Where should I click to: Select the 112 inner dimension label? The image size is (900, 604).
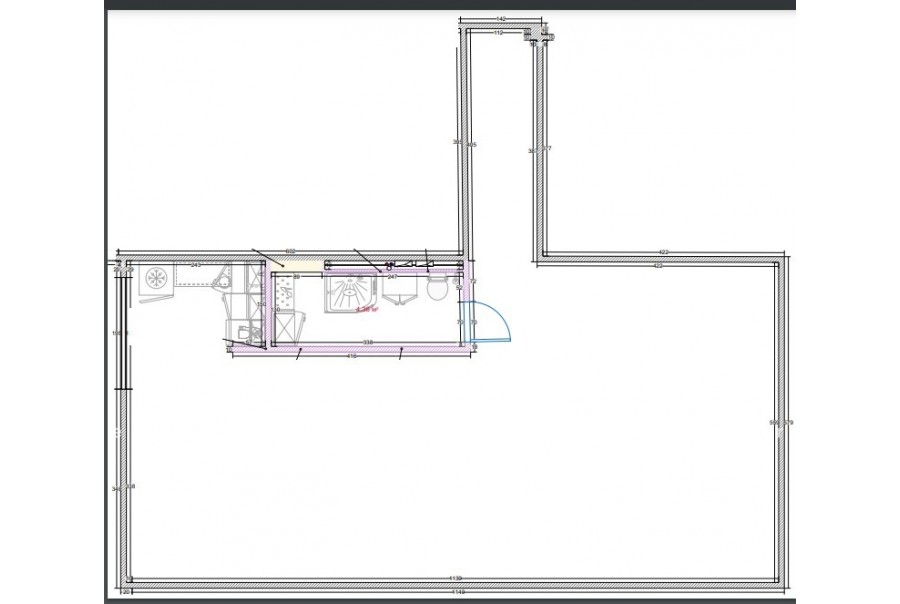click(498, 32)
